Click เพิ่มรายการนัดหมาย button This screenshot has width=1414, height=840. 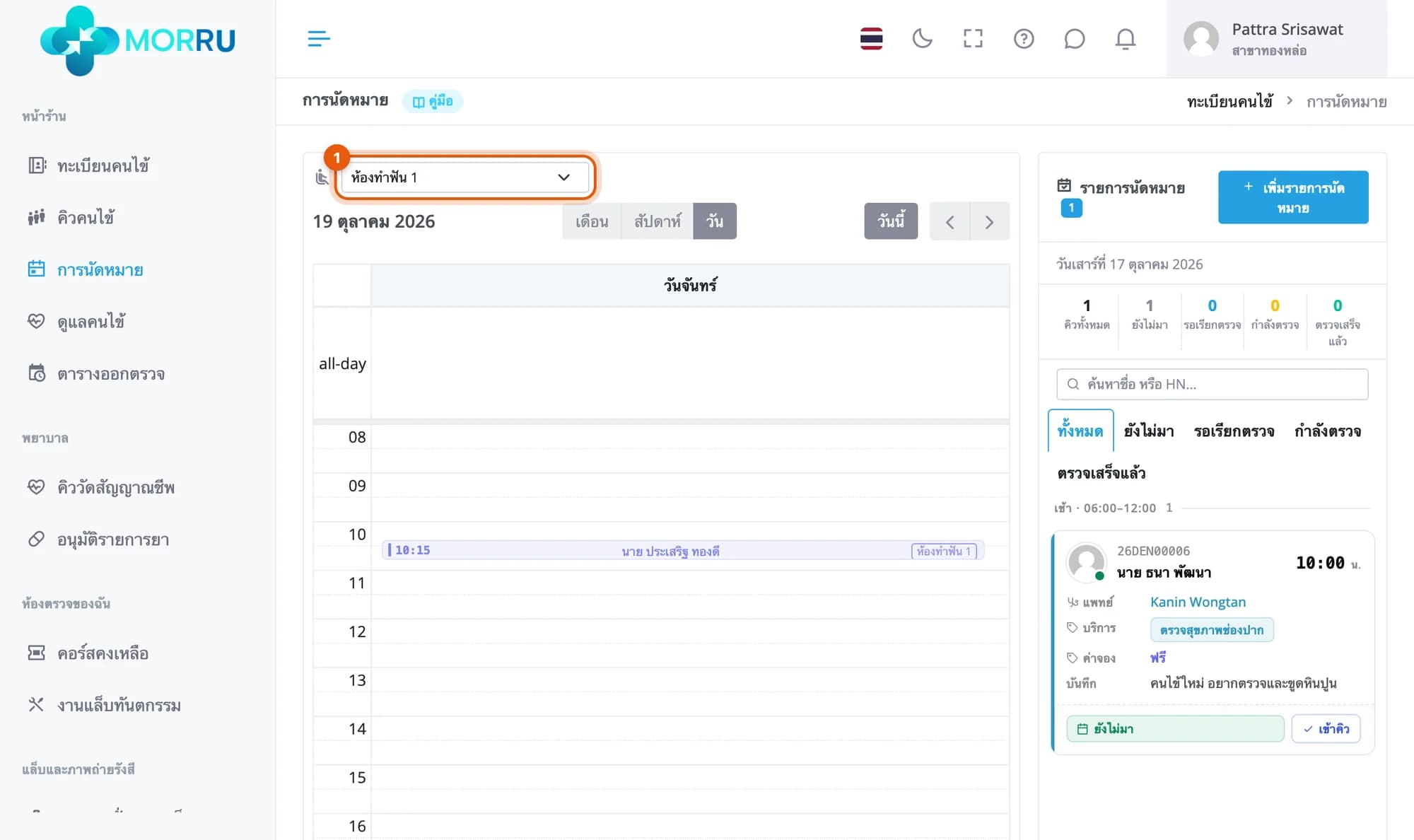[1293, 197]
